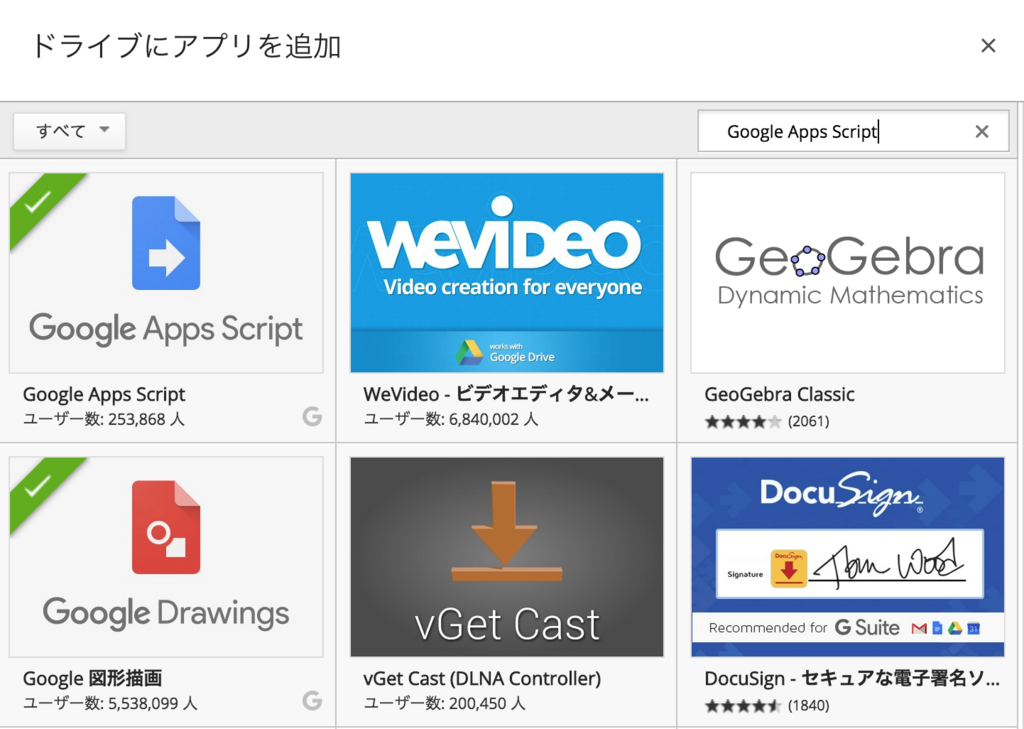Click the WeVideo - ビデオエディタ title

coord(506,394)
